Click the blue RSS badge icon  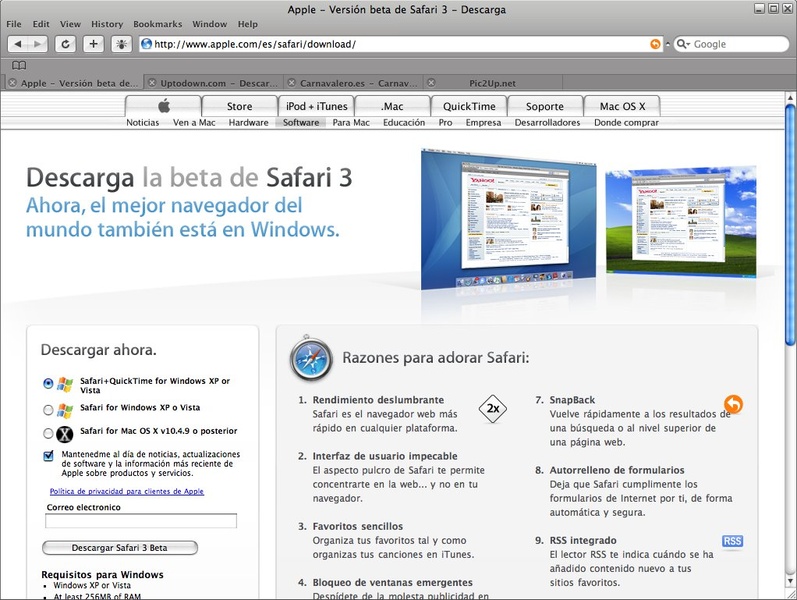tap(732, 541)
